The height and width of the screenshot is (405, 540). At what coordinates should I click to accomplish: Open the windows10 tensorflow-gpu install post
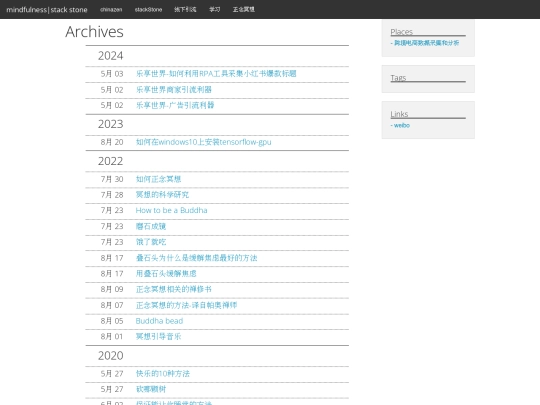tap(204, 142)
